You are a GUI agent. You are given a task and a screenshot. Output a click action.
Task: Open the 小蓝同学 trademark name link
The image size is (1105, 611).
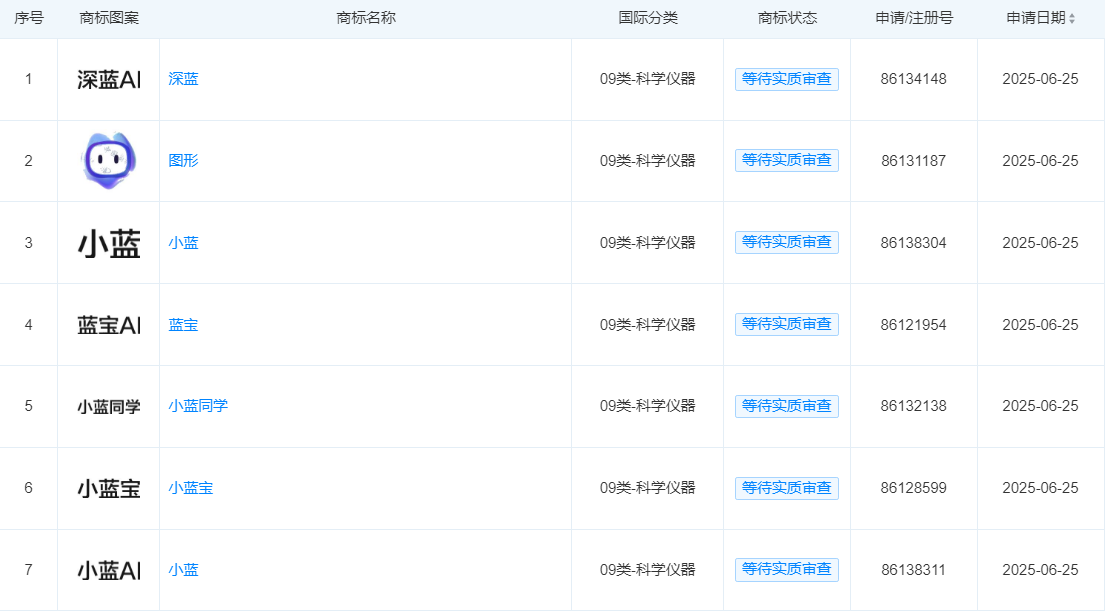(198, 406)
